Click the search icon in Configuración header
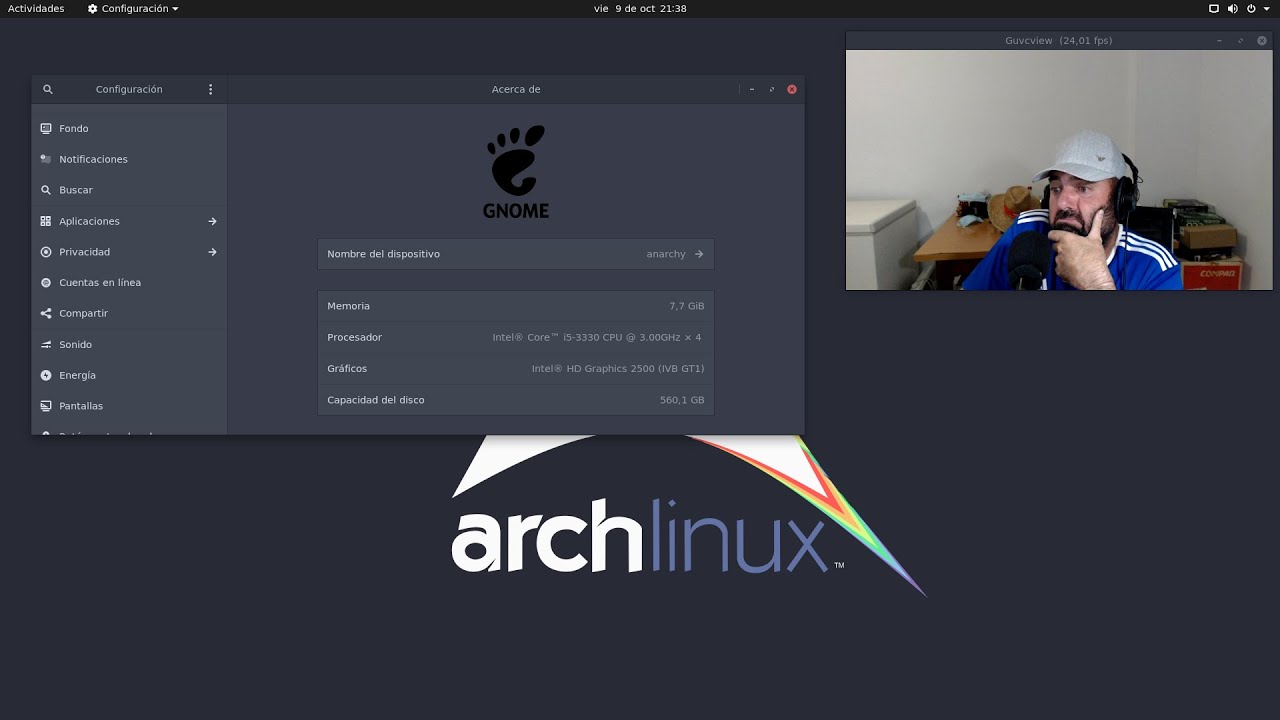Screen dimensions: 1280x720 (x=47, y=89)
